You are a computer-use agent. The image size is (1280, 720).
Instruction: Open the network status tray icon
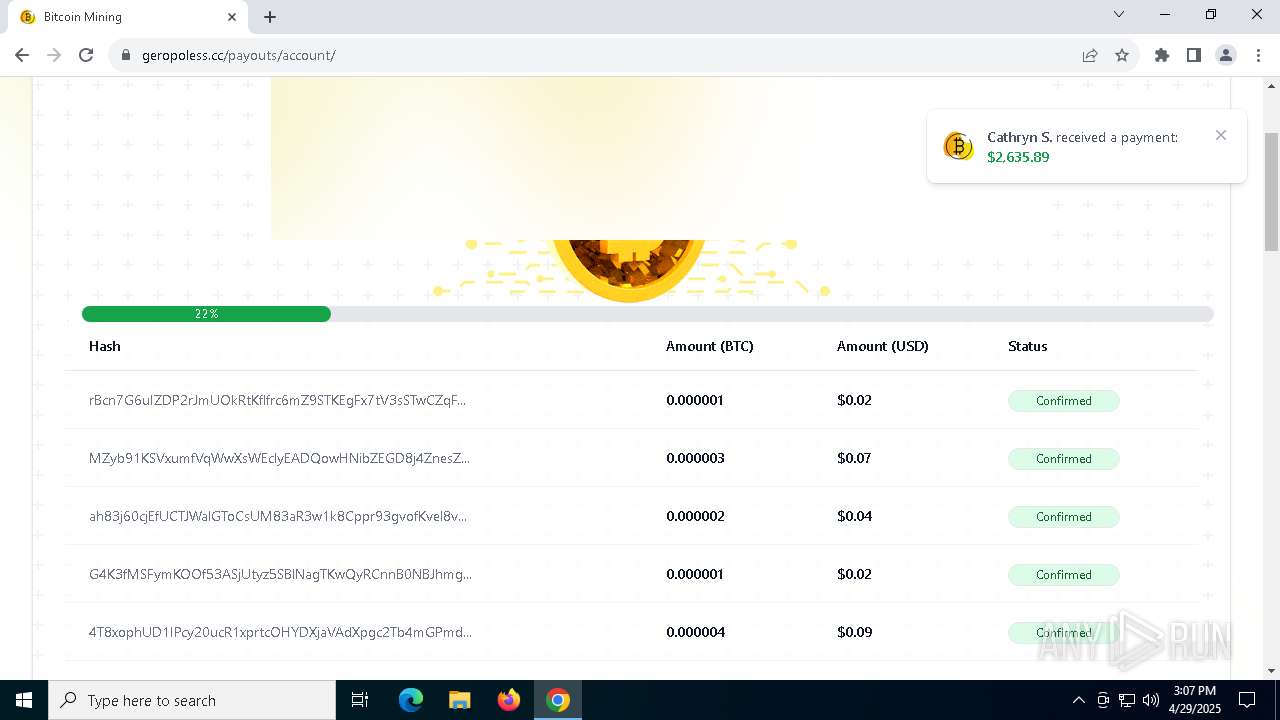(x=1127, y=700)
